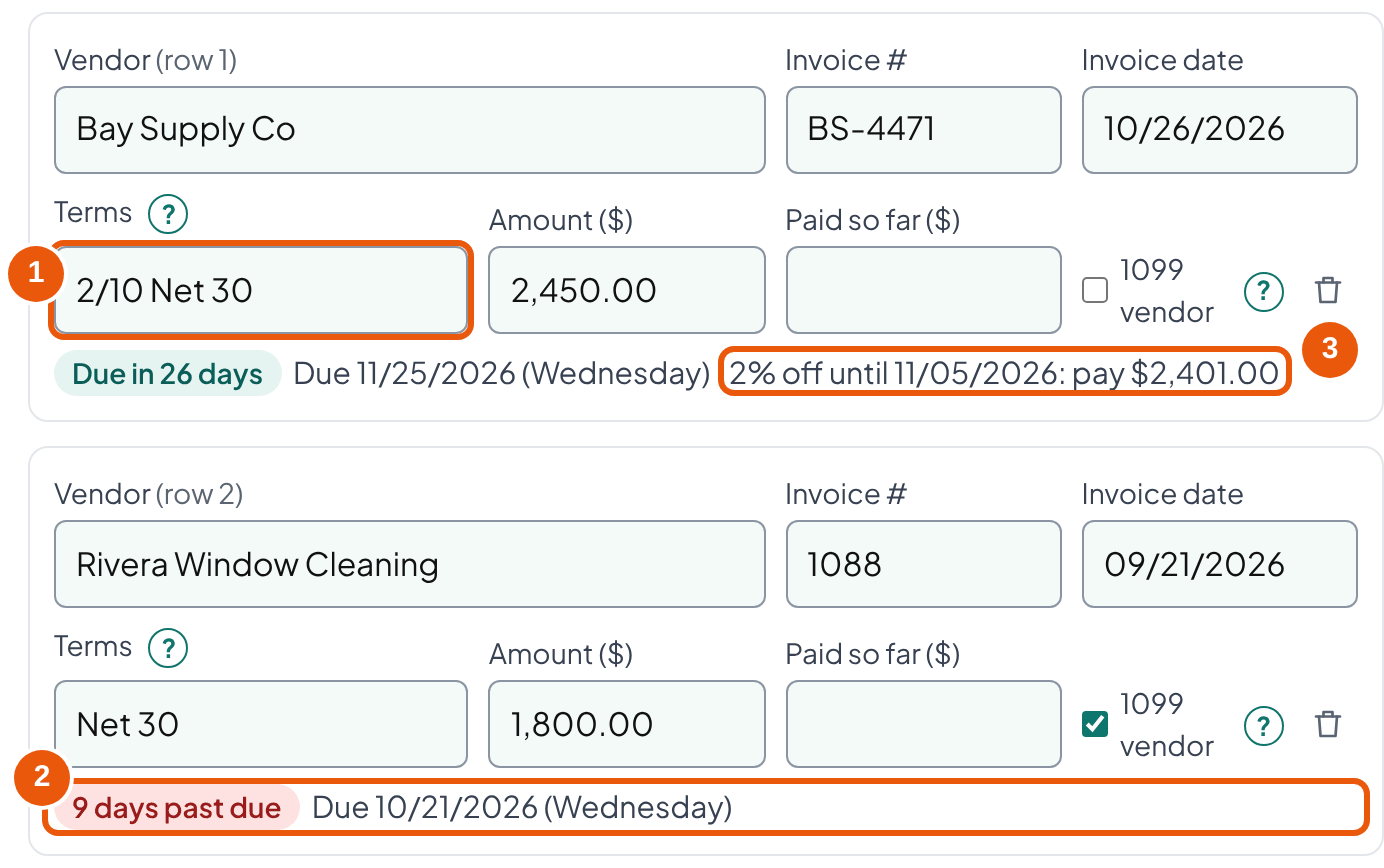
Task: Select the 'Due 11/25/2026 (Wednesday)' text
Action: pos(501,374)
